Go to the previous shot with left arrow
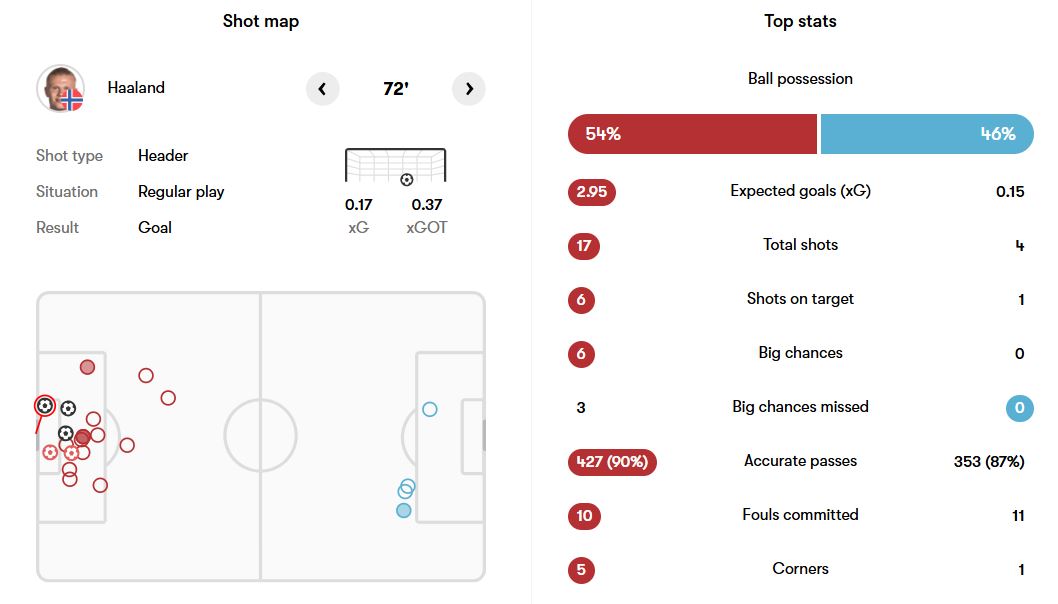The width and height of the screenshot is (1058, 604). tap(322, 89)
